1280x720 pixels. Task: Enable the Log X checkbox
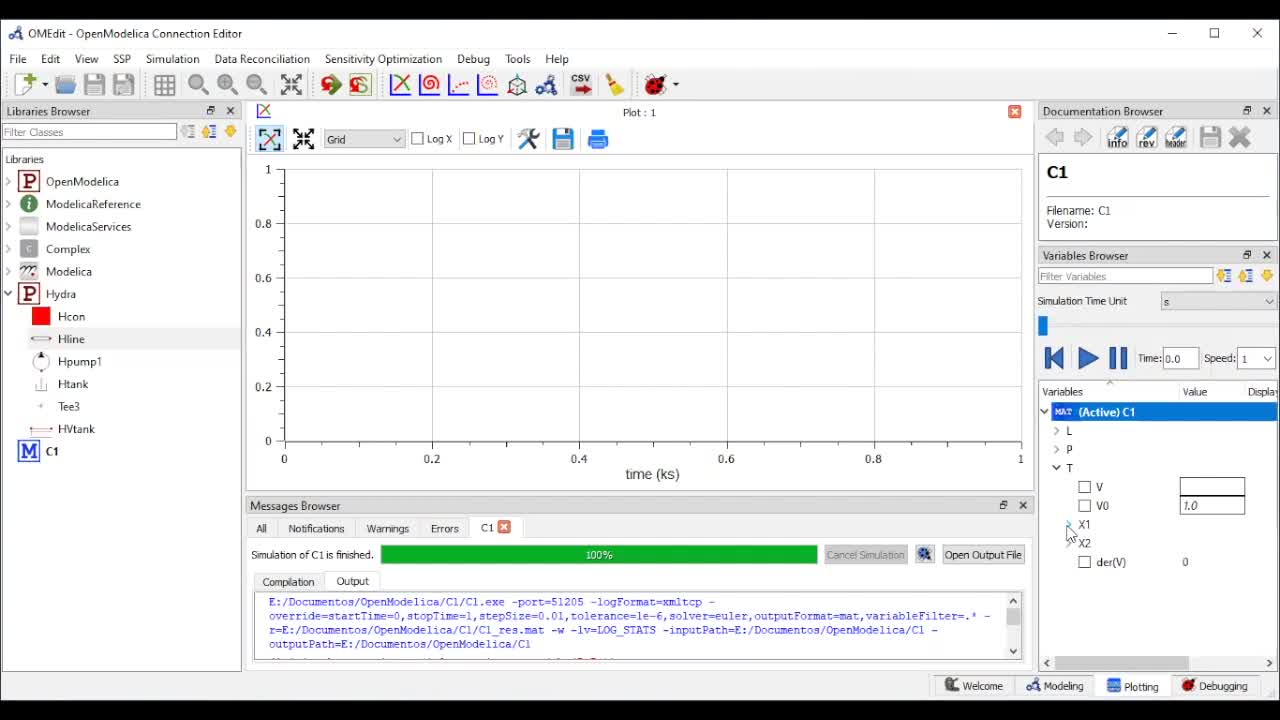pos(418,139)
